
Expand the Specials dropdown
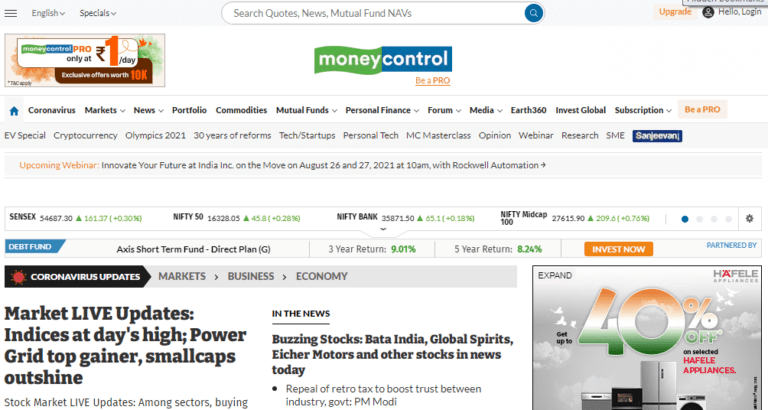click(98, 13)
